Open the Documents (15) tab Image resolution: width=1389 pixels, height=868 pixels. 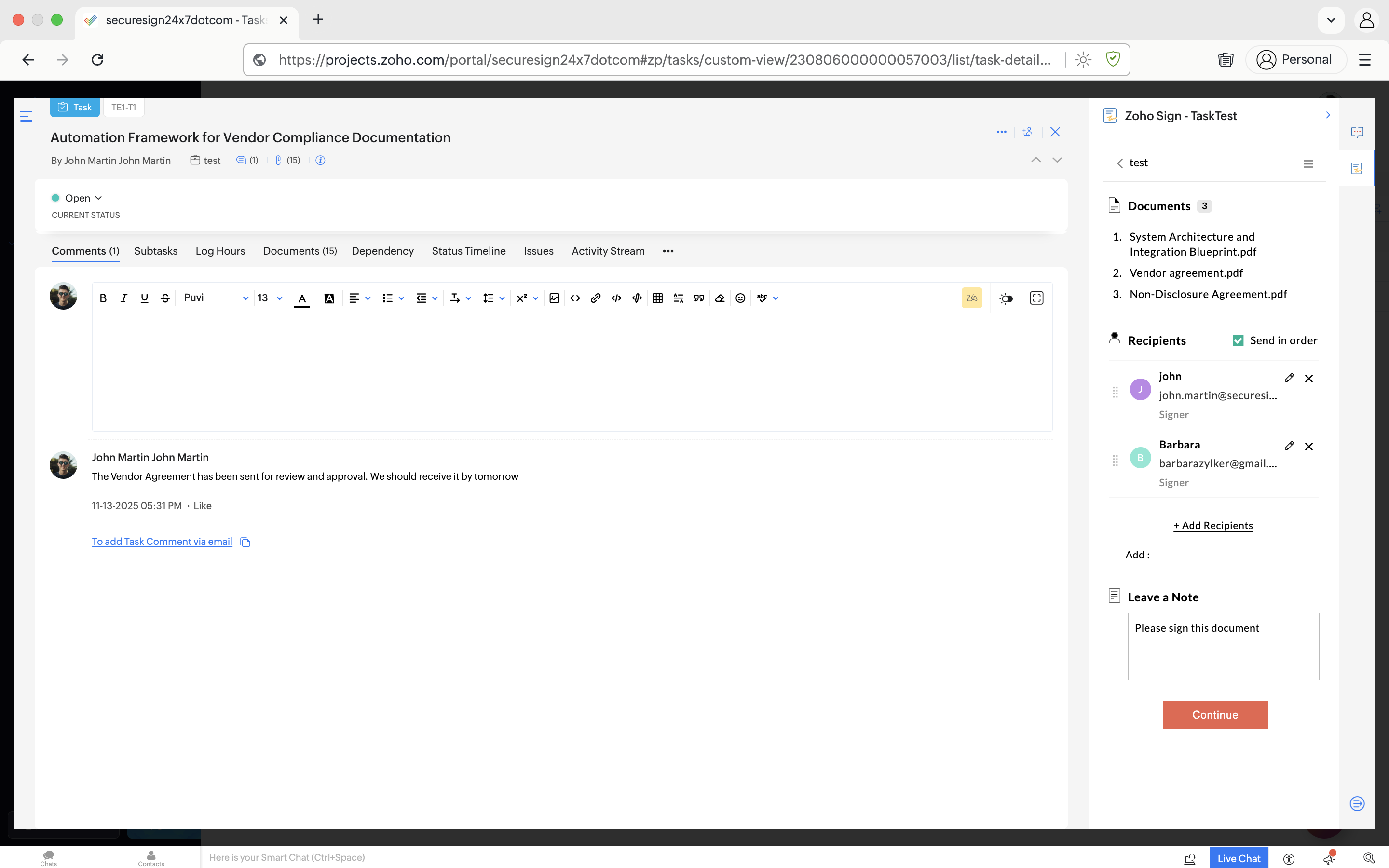(x=300, y=251)
